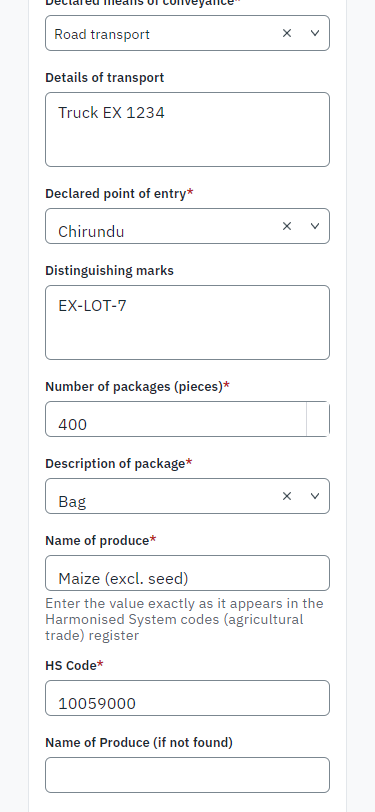Screen dimensions: 375x812
Task: Expand the Description of package chevron
Action: click(x=315, y=496)
